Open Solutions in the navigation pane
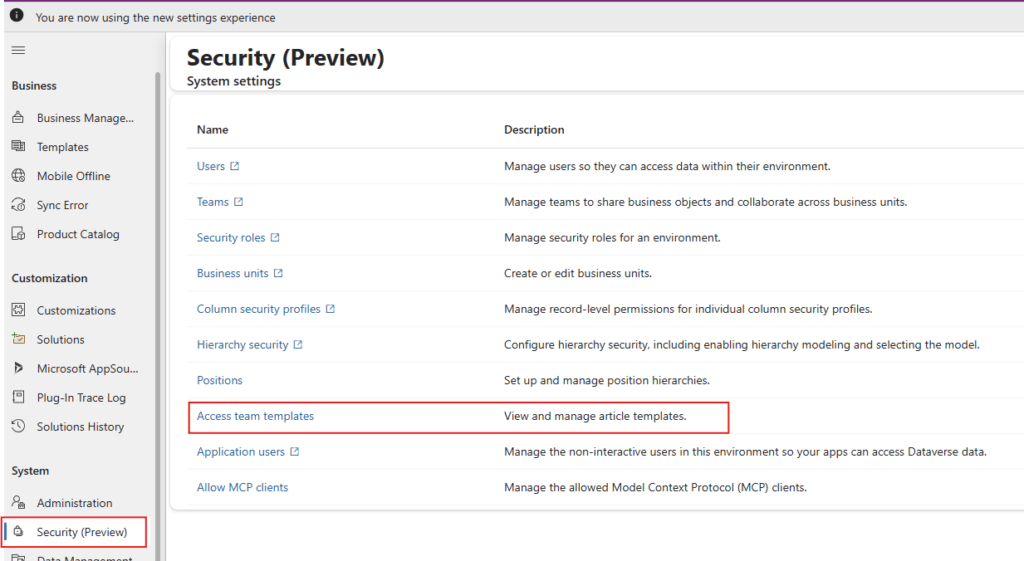1024x561 pixels. pyautogui.click(x=61, y=340)
